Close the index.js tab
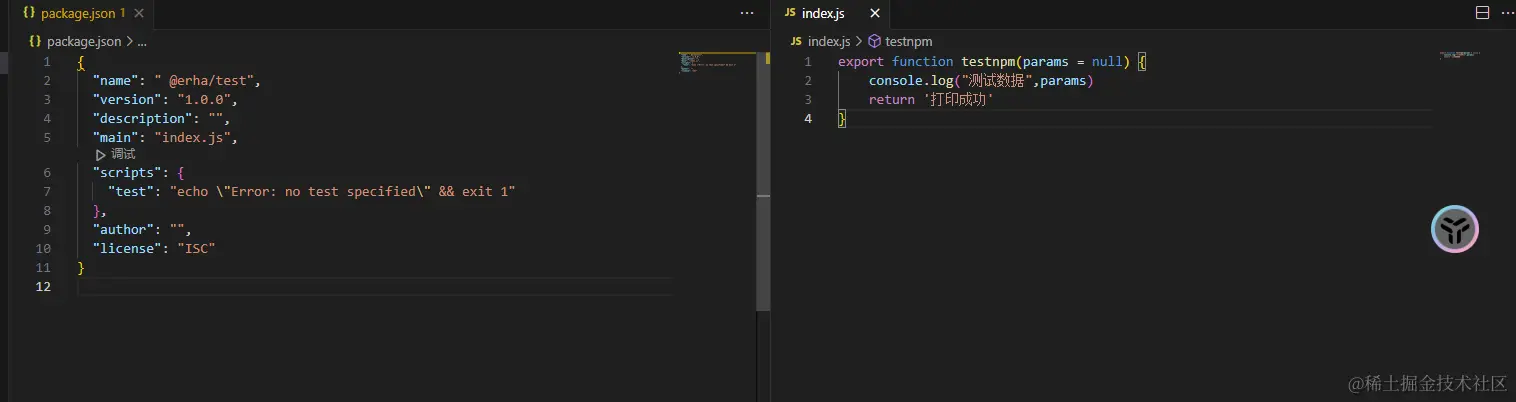 pyautogui.click(x=875, y=13)
